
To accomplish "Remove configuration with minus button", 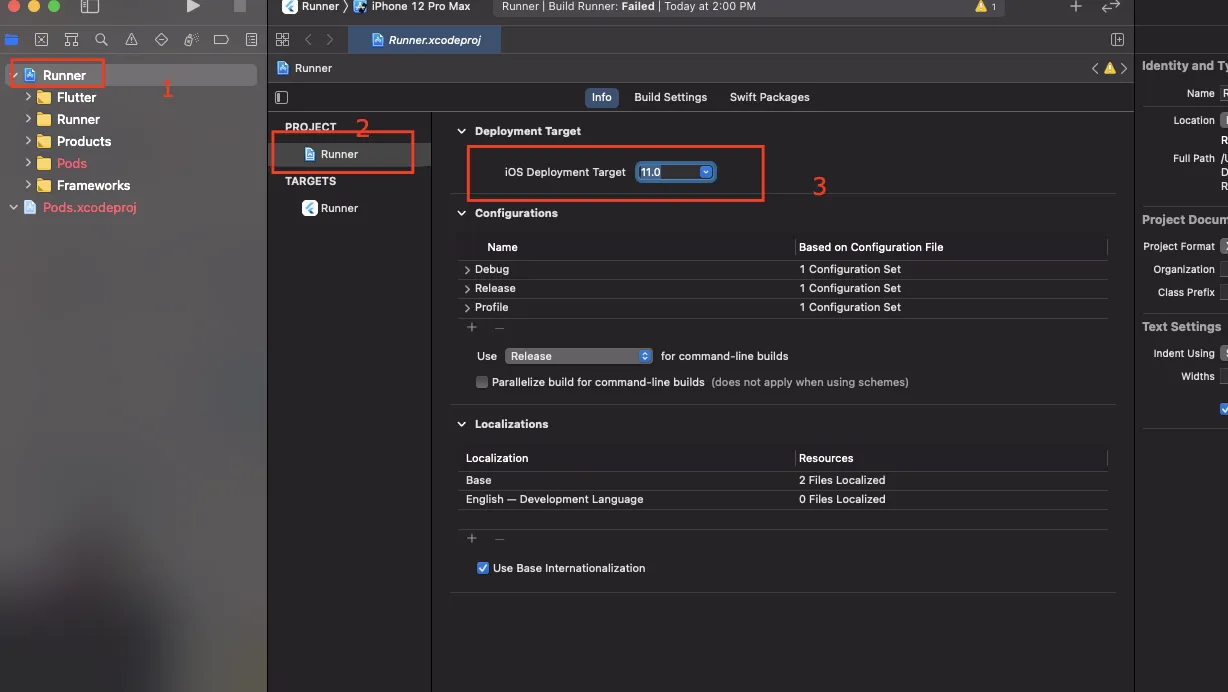I will tap(499, 327).
